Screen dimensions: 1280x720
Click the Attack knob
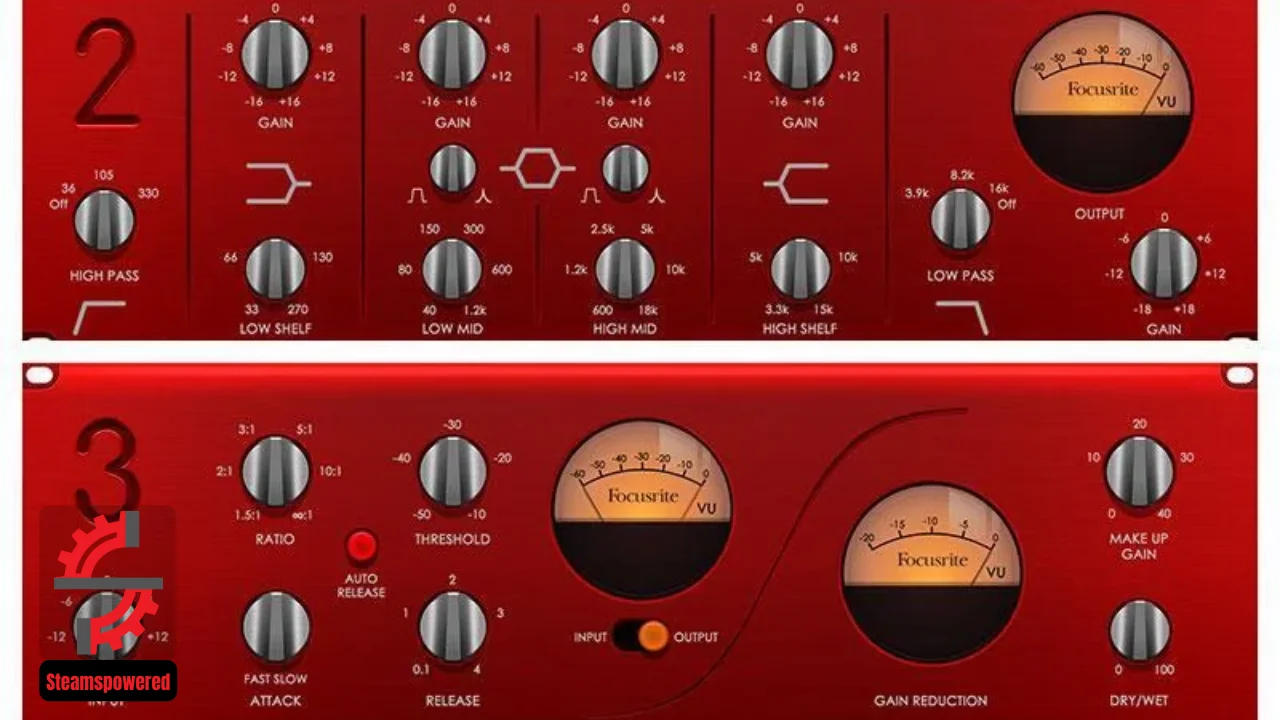coord(276,627)
